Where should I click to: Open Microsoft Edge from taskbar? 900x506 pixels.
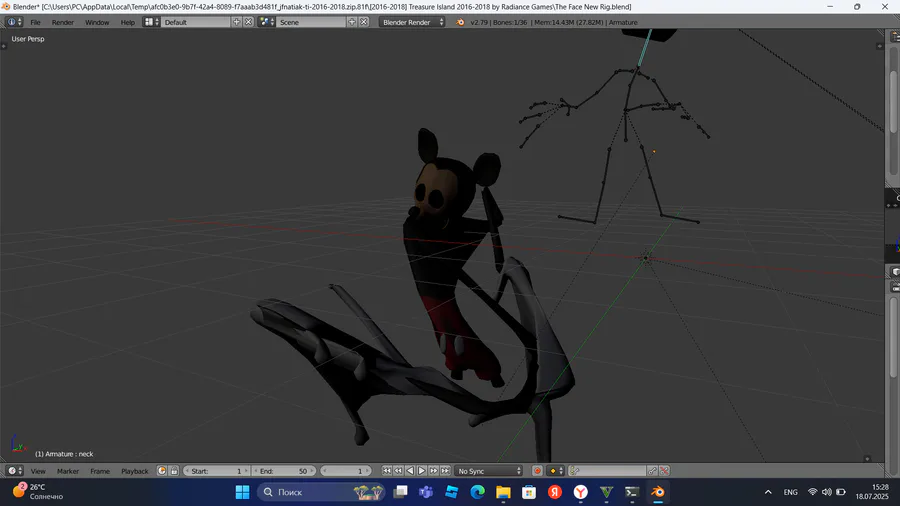point(477,492)
